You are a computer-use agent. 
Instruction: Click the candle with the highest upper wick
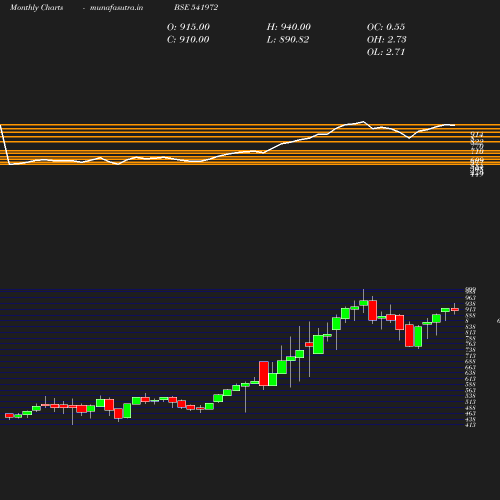point(364,303)
